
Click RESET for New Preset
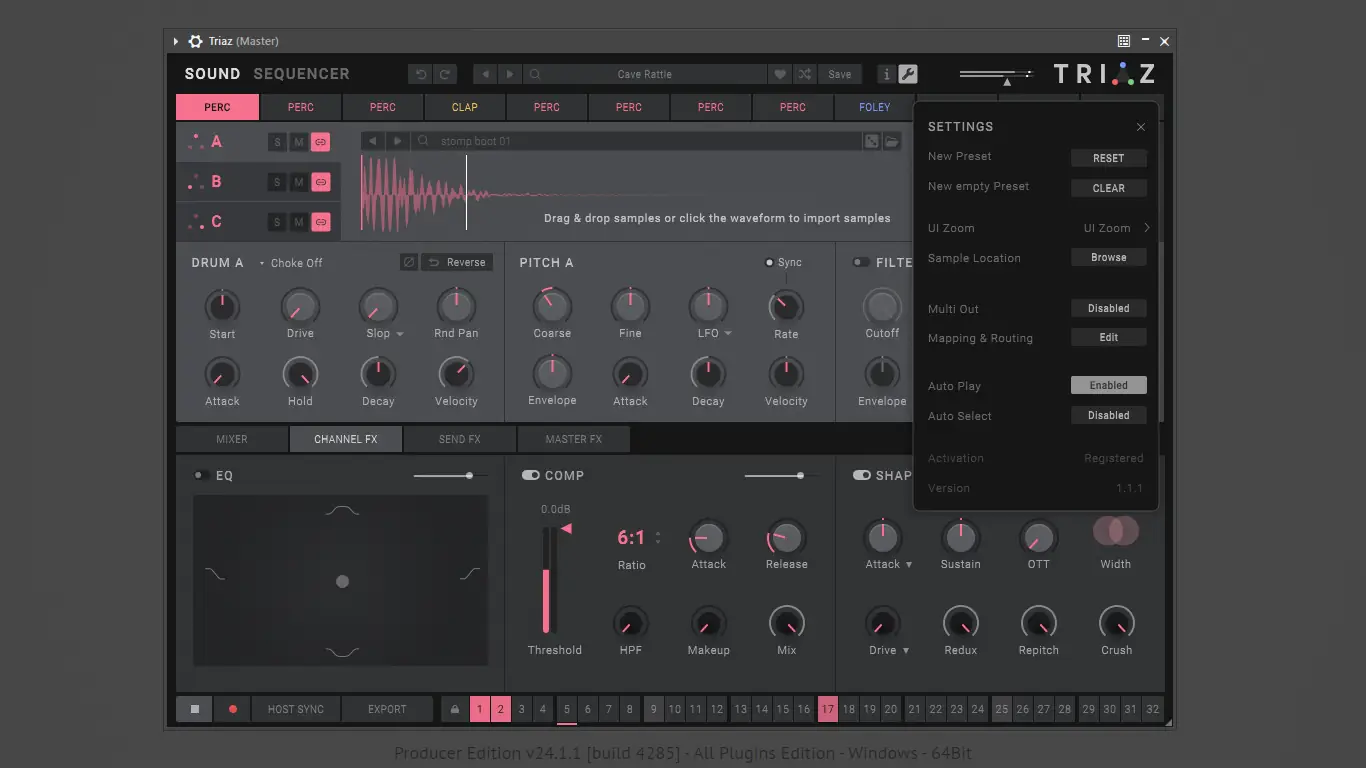pos(1108,158)
